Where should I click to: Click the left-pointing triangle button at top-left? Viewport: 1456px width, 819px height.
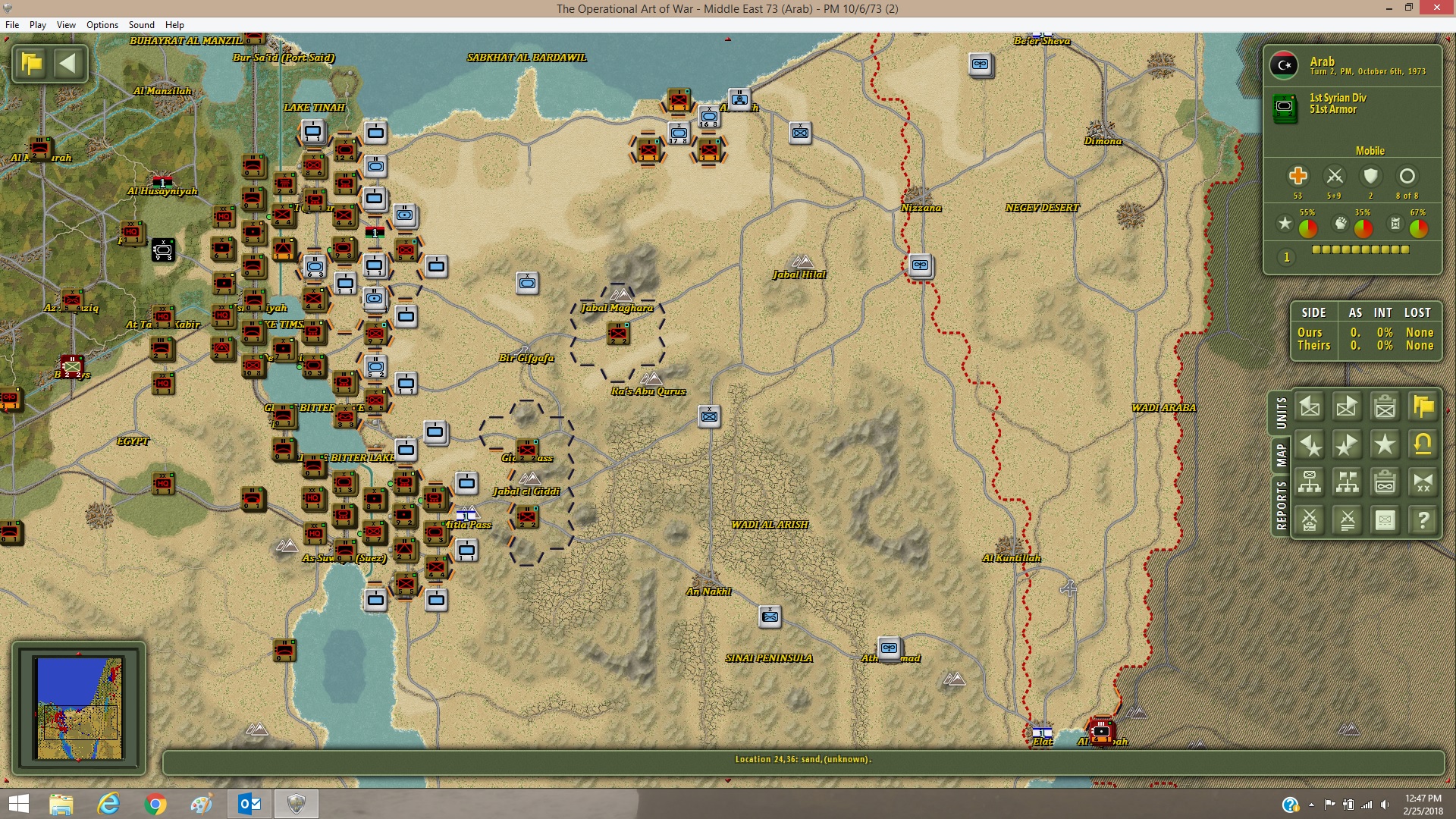point(68,63)
